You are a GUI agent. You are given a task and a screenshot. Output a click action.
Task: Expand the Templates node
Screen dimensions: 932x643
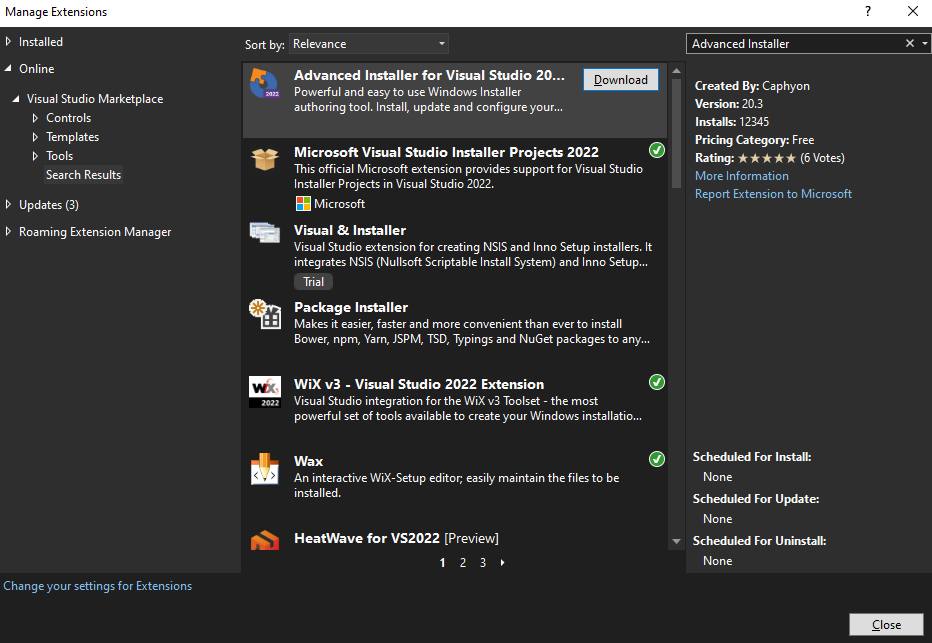35,137
